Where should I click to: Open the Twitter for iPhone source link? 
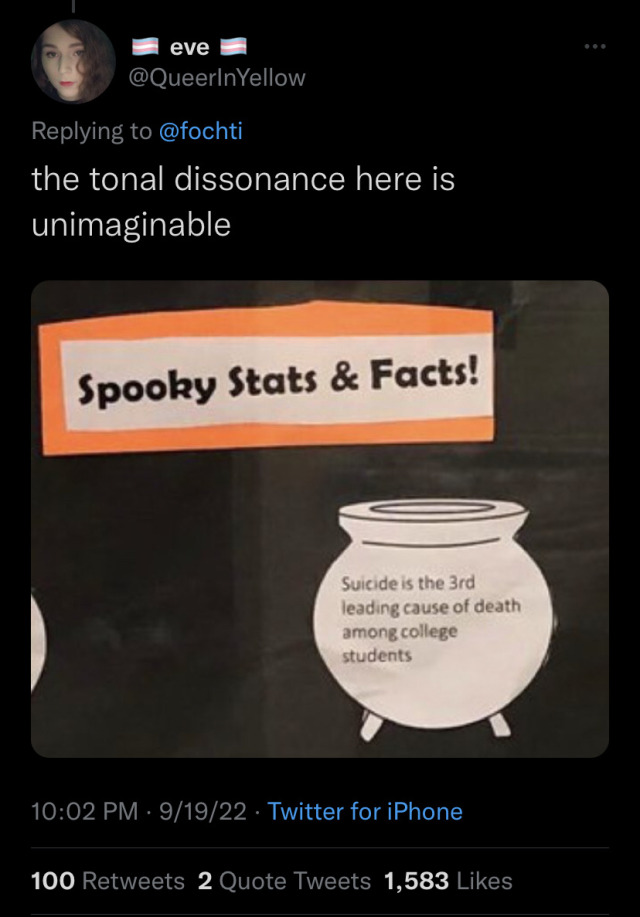pyautogui.click(x=365, y=811)
